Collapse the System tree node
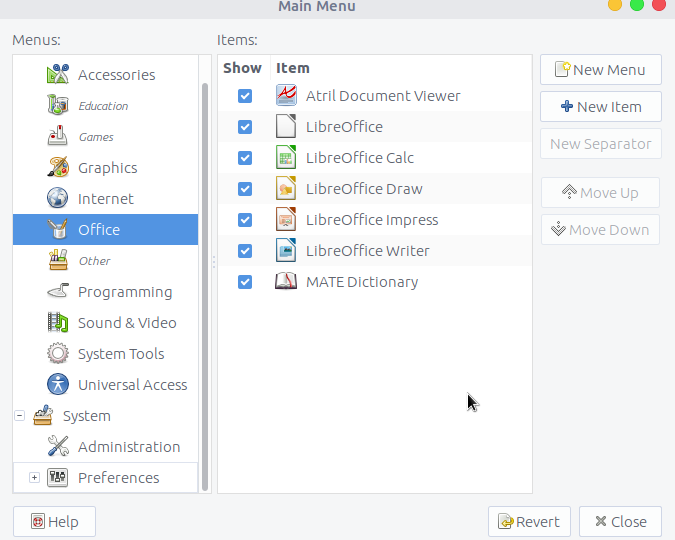This screenshot has height=540, width=675. pos(19,416)
